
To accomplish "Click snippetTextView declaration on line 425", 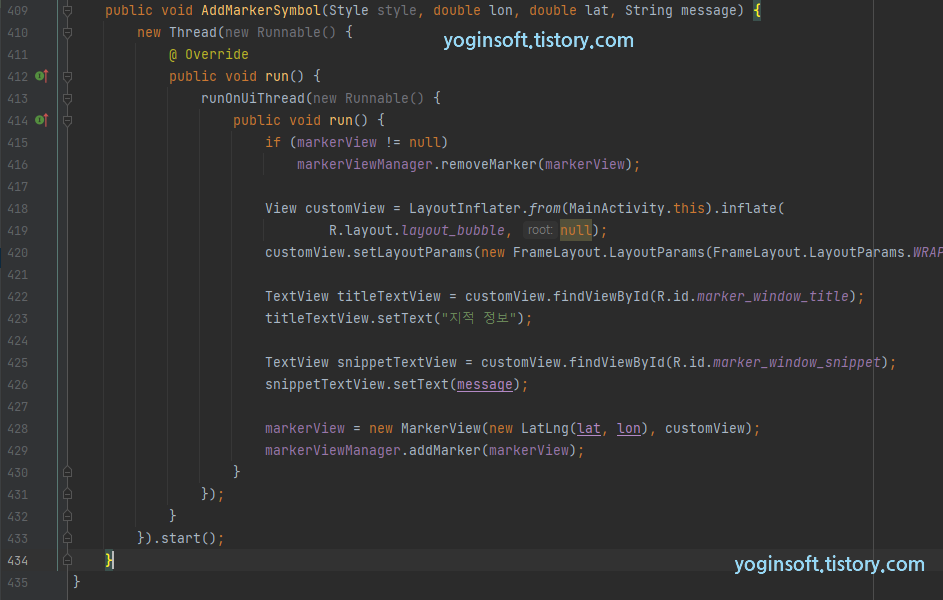I will (x=397, y=363).
